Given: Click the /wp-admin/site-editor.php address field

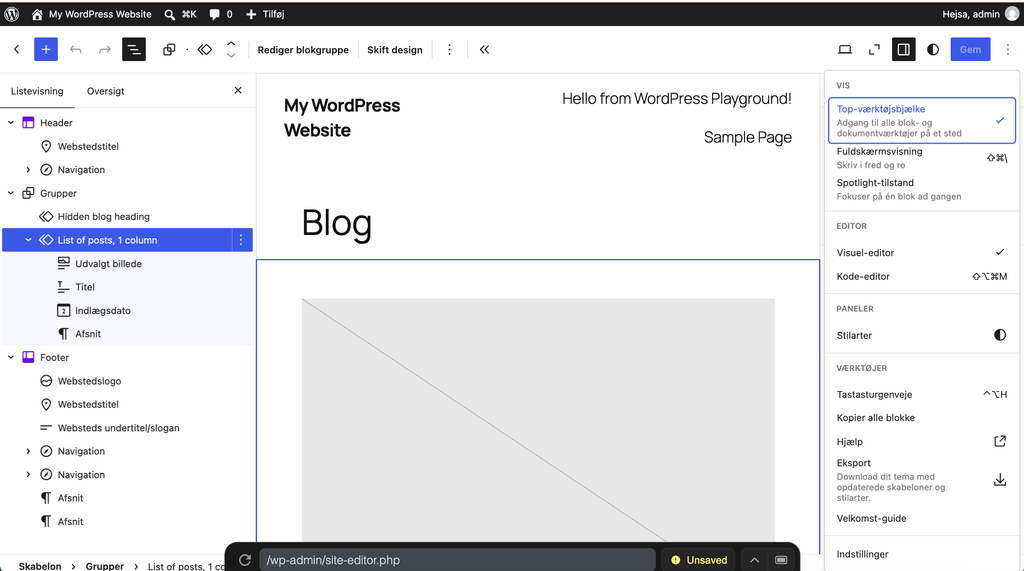Looking at the screenshot, I should point(457,560).
